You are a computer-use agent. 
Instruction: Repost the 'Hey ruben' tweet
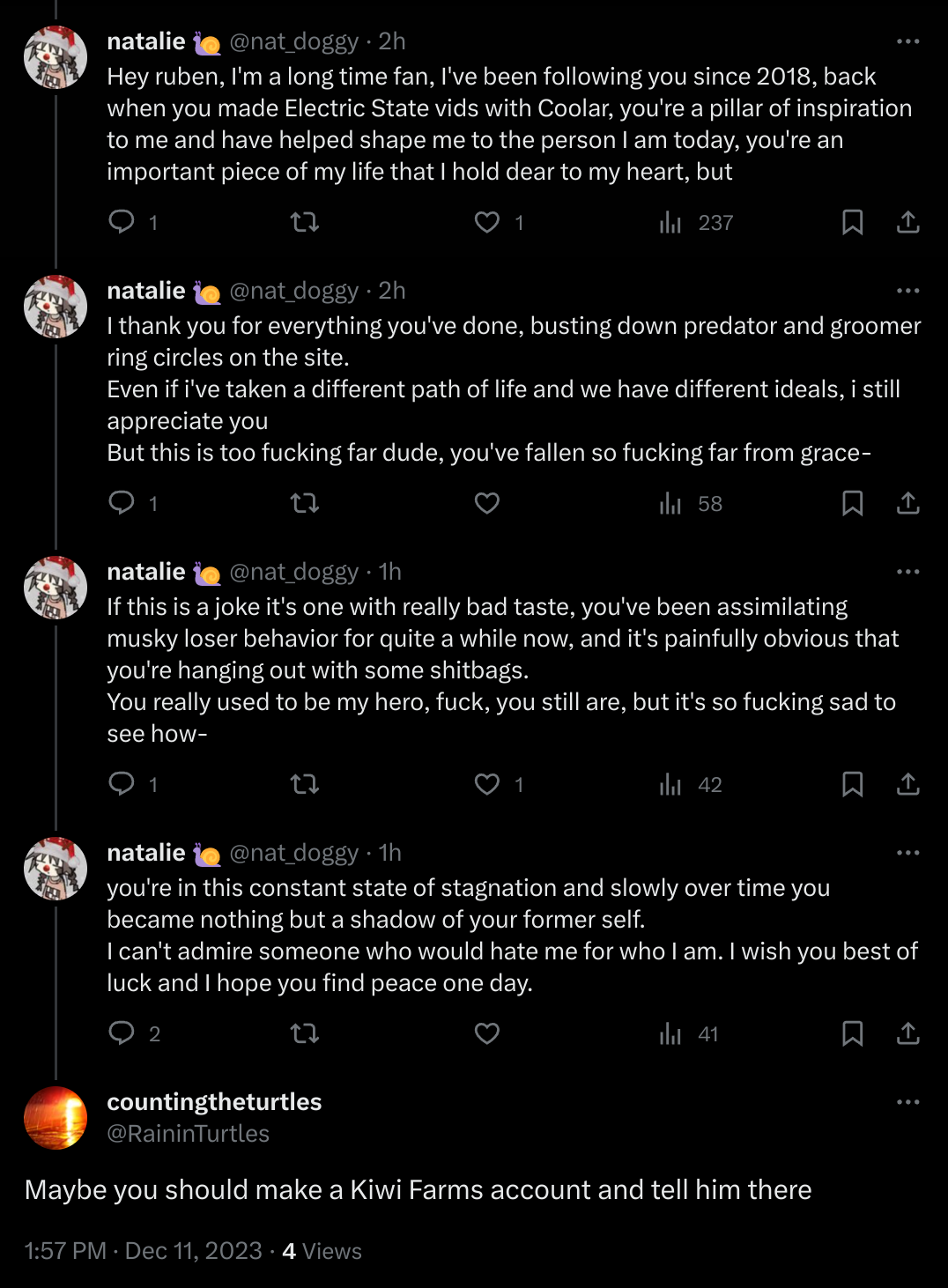click(305, 222)
